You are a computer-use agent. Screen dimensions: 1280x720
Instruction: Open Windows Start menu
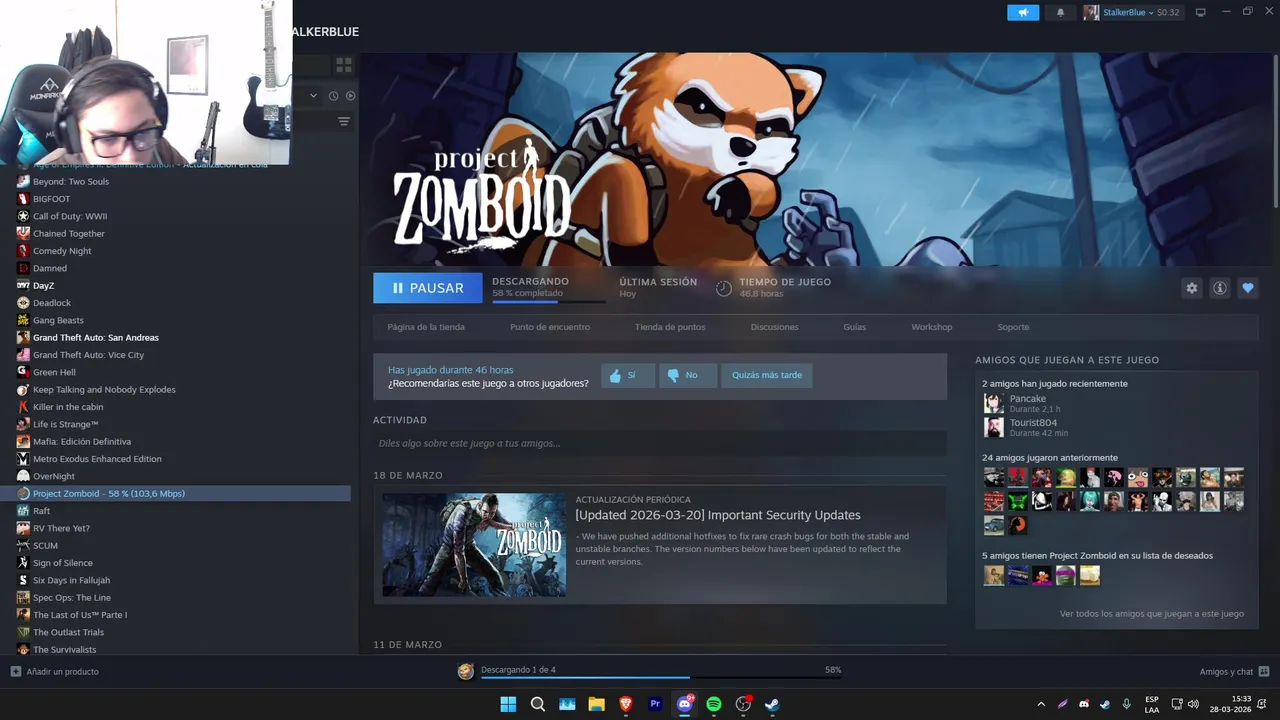[508, 704]
